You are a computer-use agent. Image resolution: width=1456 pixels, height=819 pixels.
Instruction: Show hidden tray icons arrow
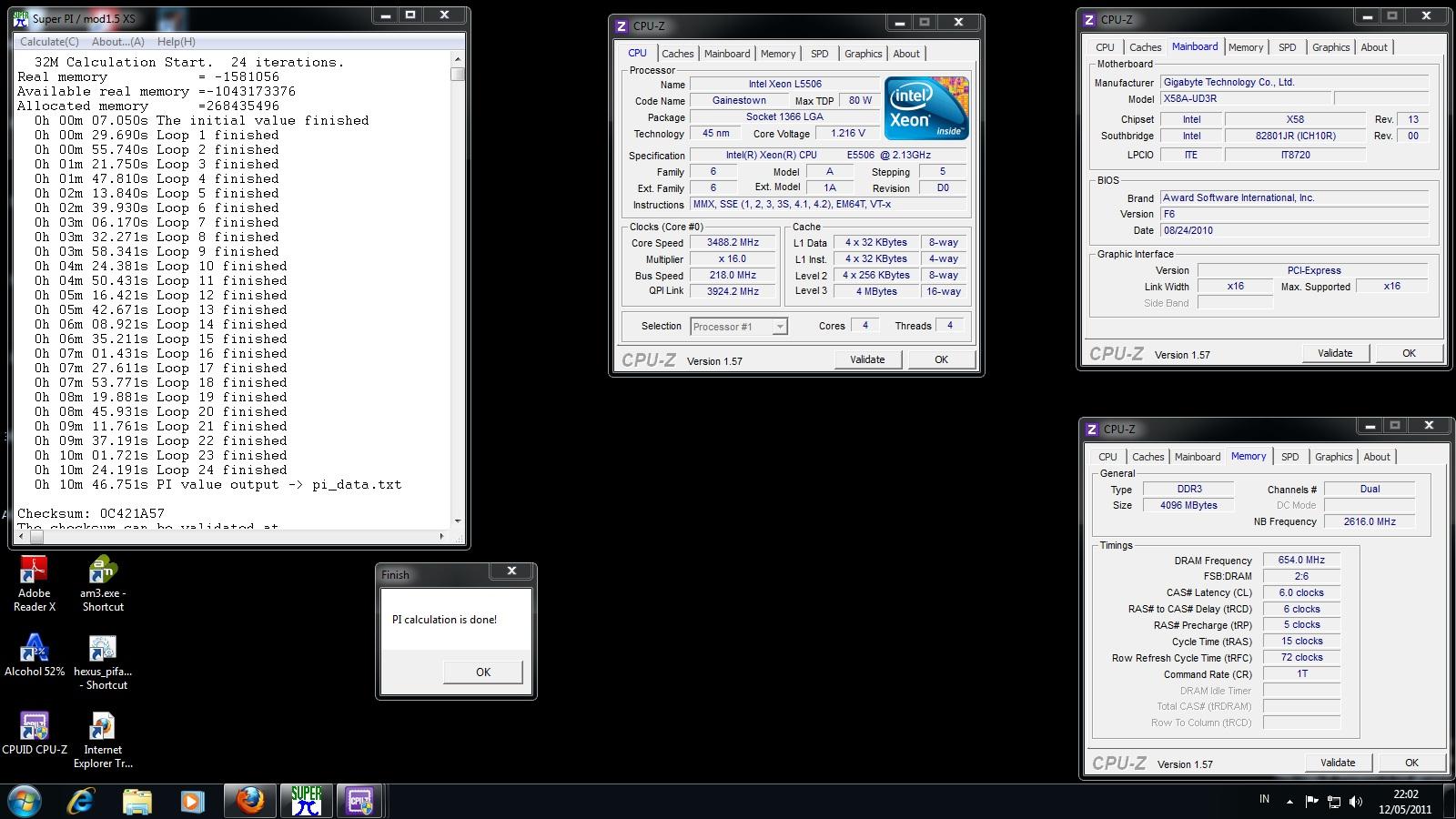pos(1289,802)
